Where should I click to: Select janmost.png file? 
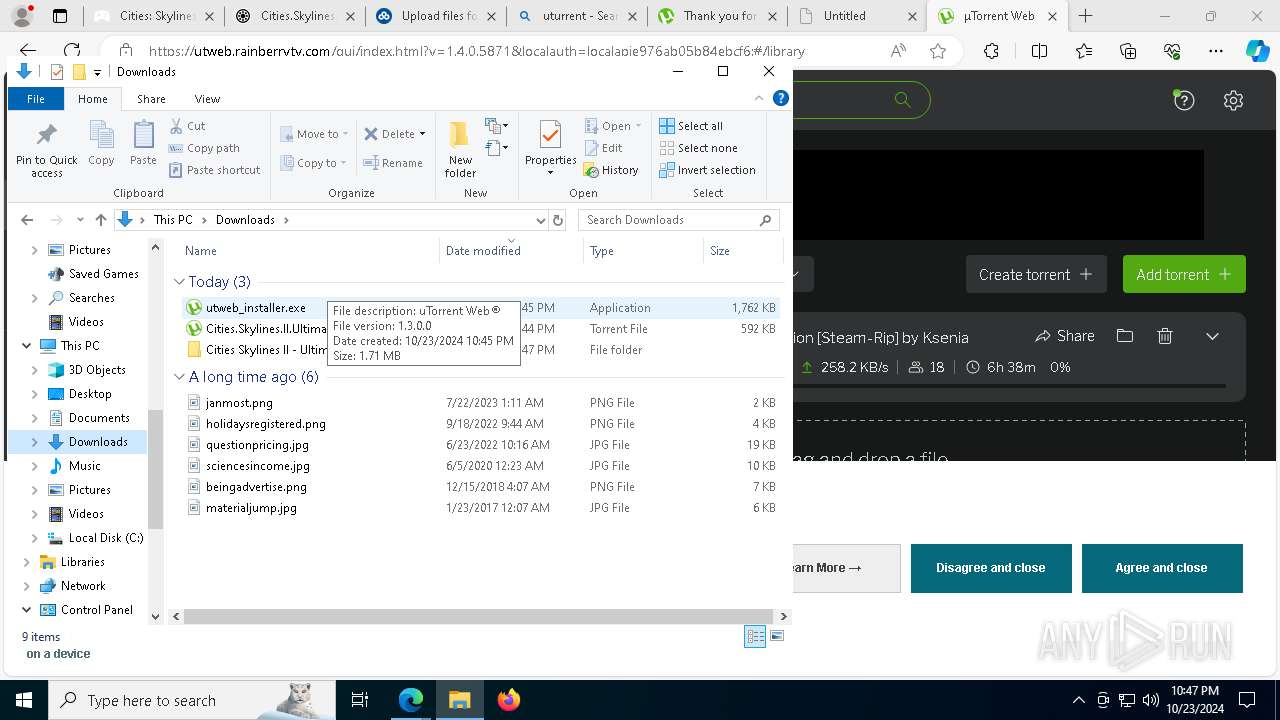(x=239, y=403)
